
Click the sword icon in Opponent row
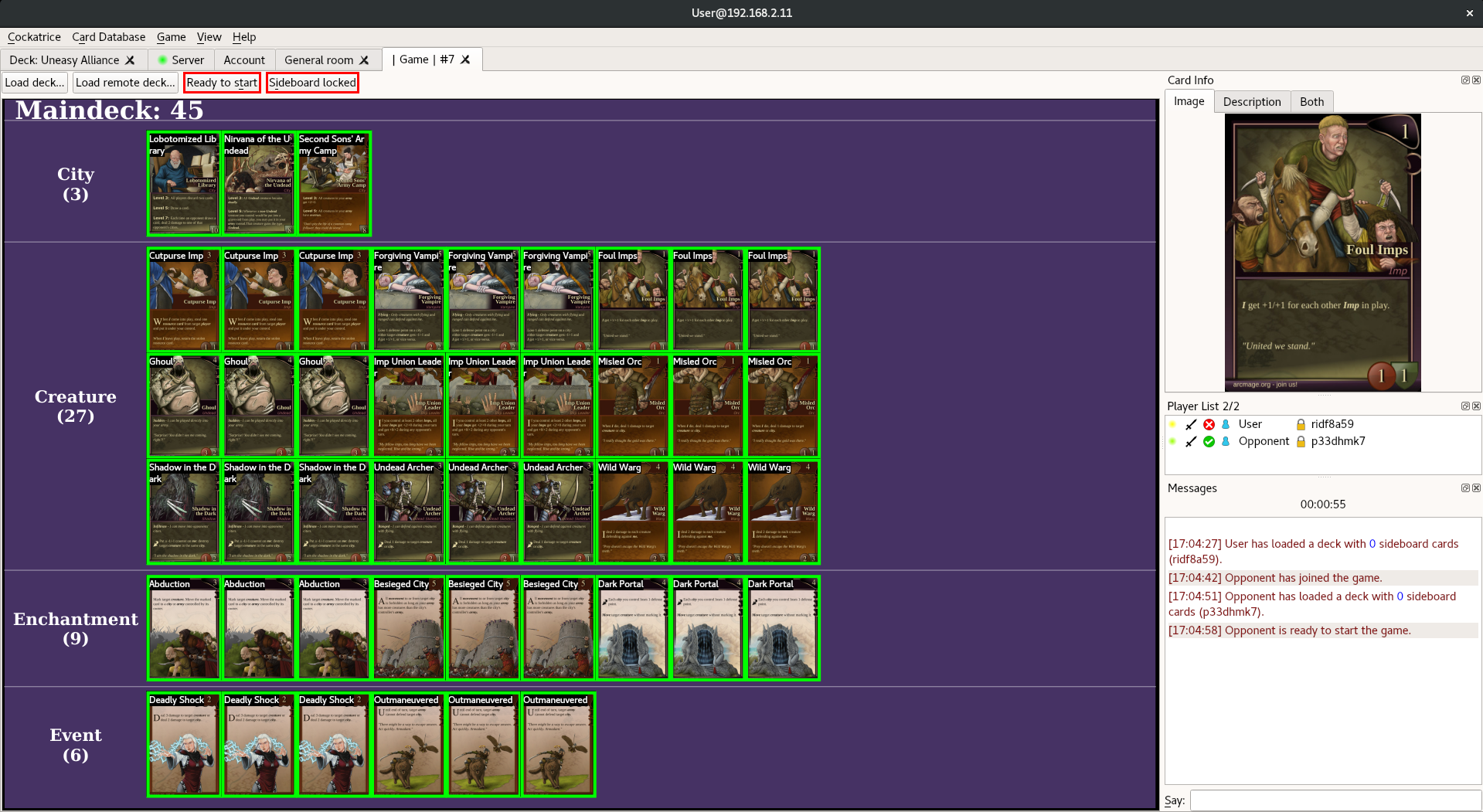(x=1191, y=442)
